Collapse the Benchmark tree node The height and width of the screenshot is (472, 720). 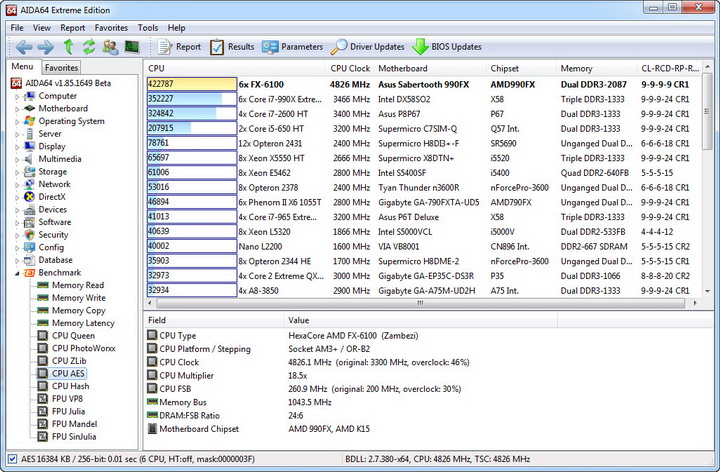(17, 273)
